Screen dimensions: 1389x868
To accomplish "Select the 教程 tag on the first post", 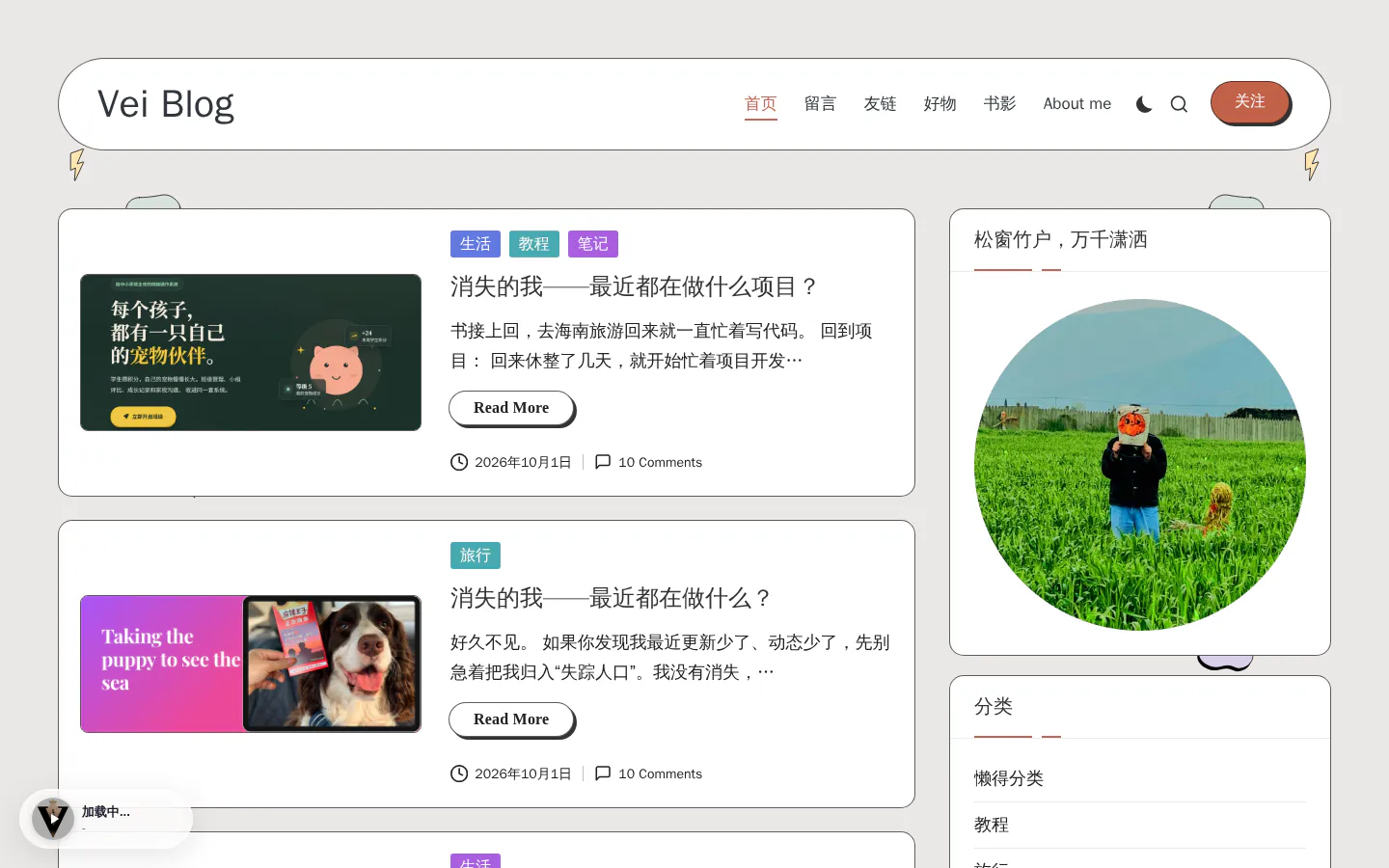I will pos(534,244).
